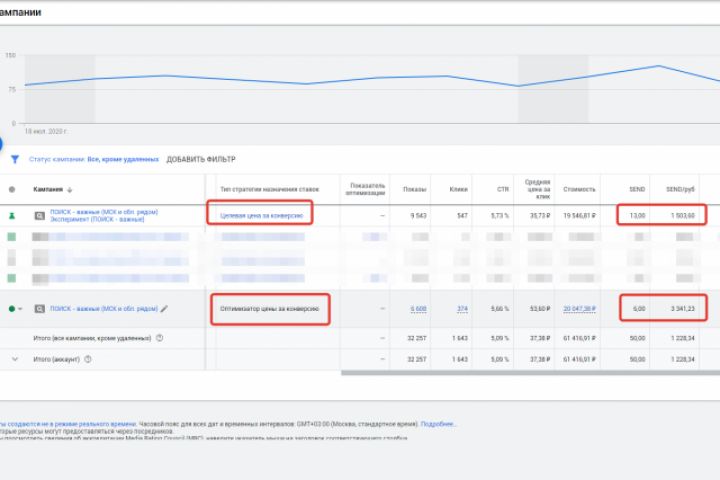
Task: Click the 'Итого (аккаунт)' label
Action: (56, 359)
